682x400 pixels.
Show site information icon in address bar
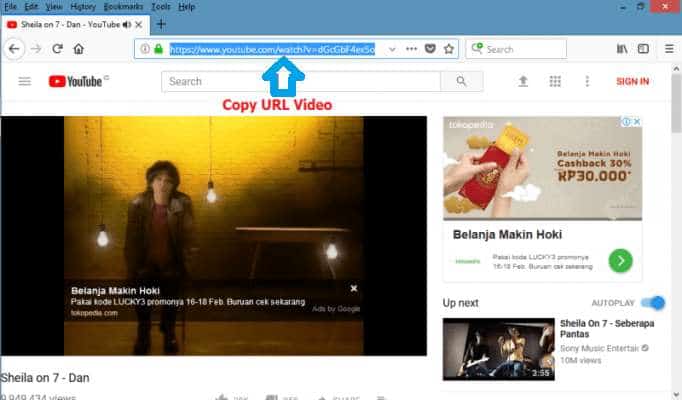pyautogui.click(x=145, y=49)
